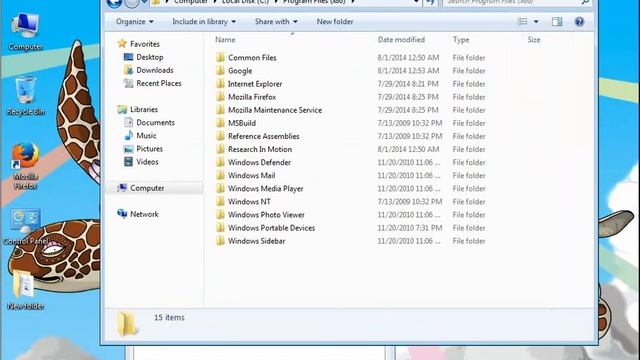Open the Help question mark icon
Screen dimensions: 640x360
[x=579, y=22]
